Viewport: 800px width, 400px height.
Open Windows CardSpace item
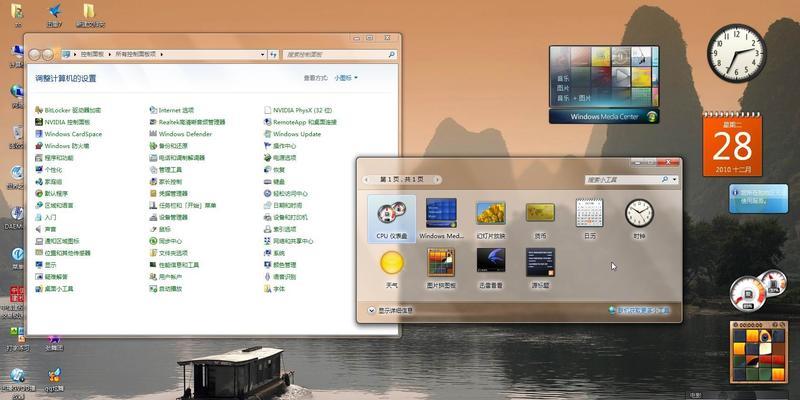68,134
